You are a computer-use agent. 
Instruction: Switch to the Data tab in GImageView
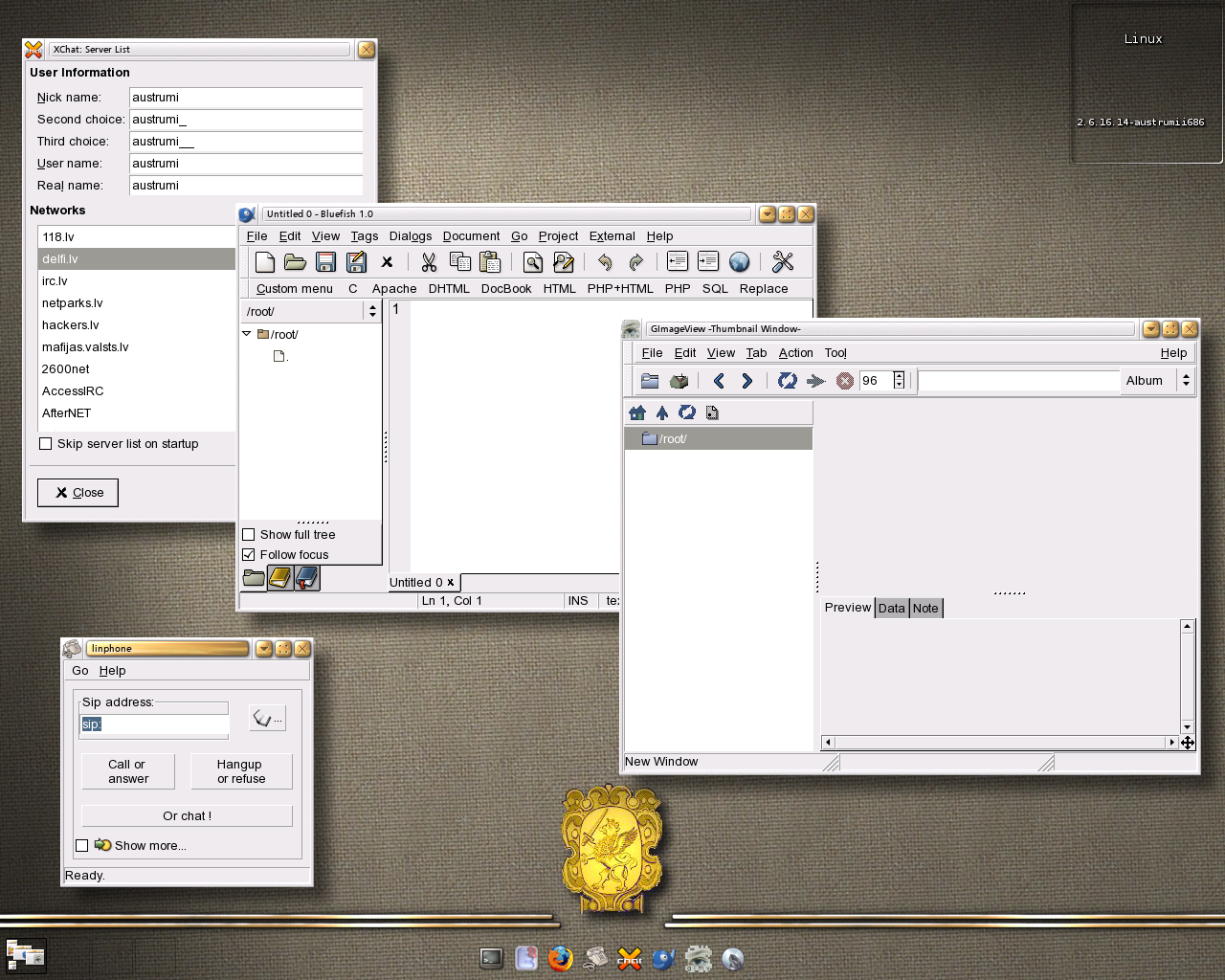click(x=892, y=608)
